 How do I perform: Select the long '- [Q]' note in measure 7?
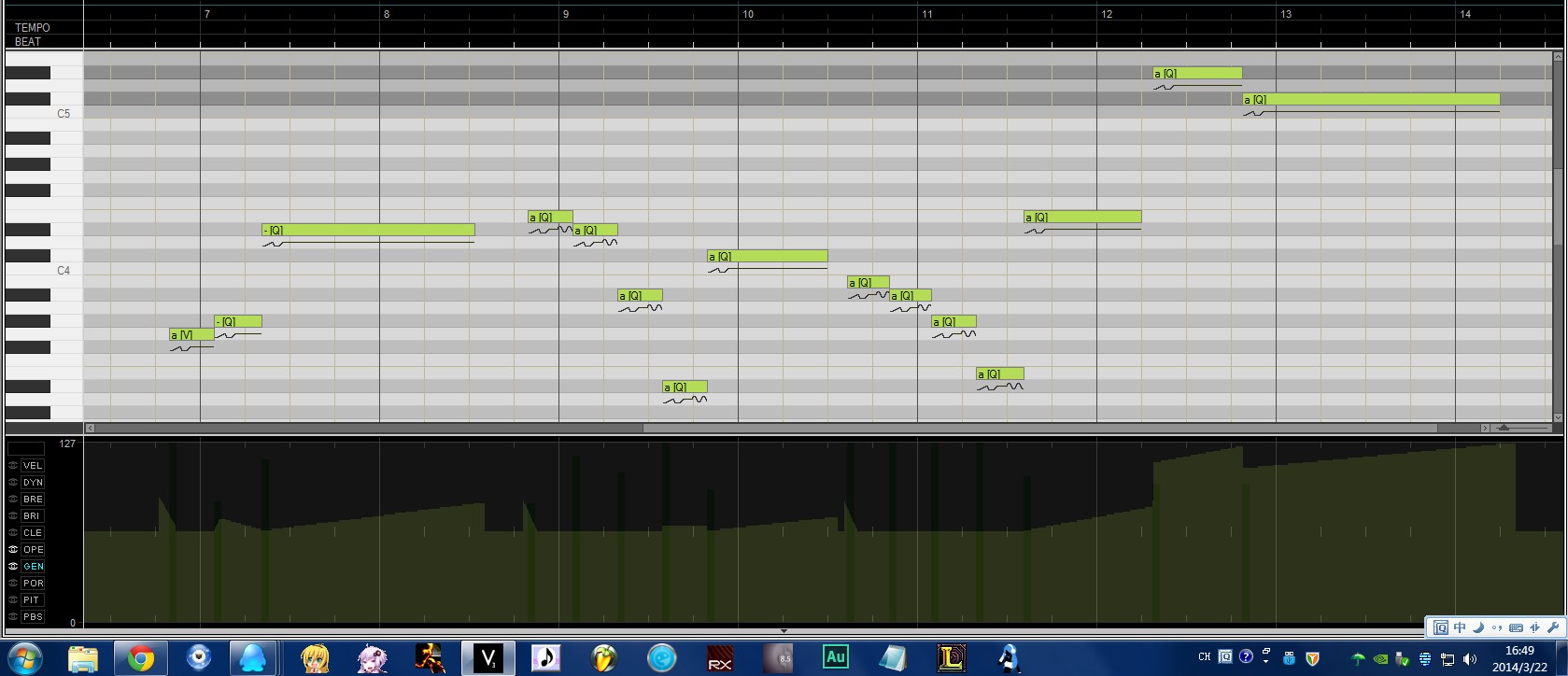pyautogui.click(x=368, y=230)
